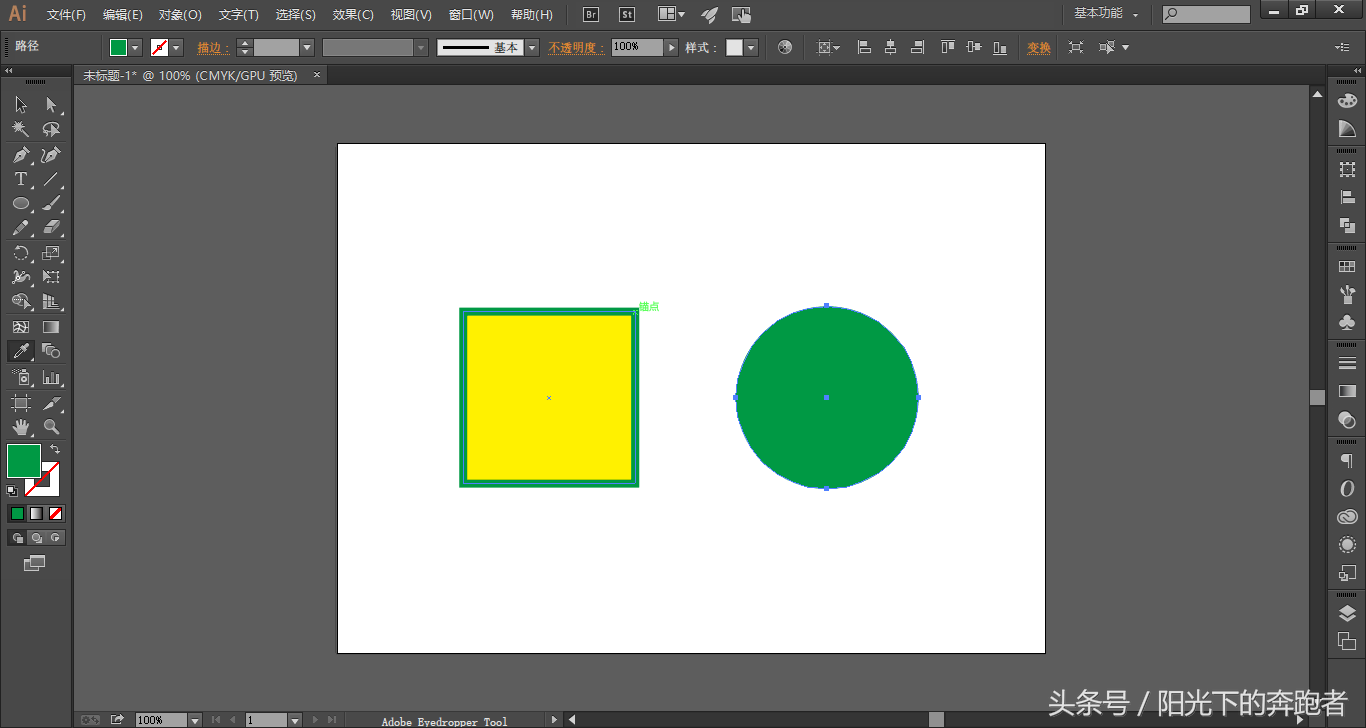Select the Artboard tool
Screen dimensions: 1366x728
click(x=20, y=402)
